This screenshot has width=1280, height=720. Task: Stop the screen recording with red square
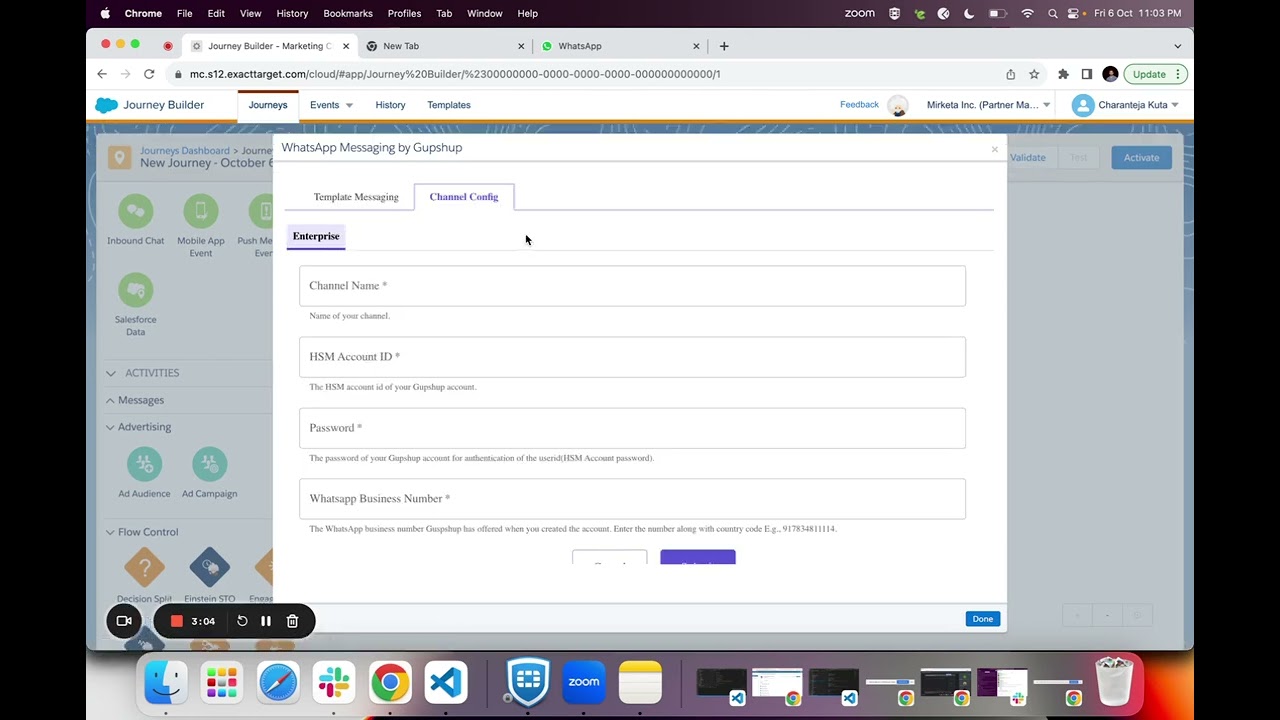pos(177,621)
